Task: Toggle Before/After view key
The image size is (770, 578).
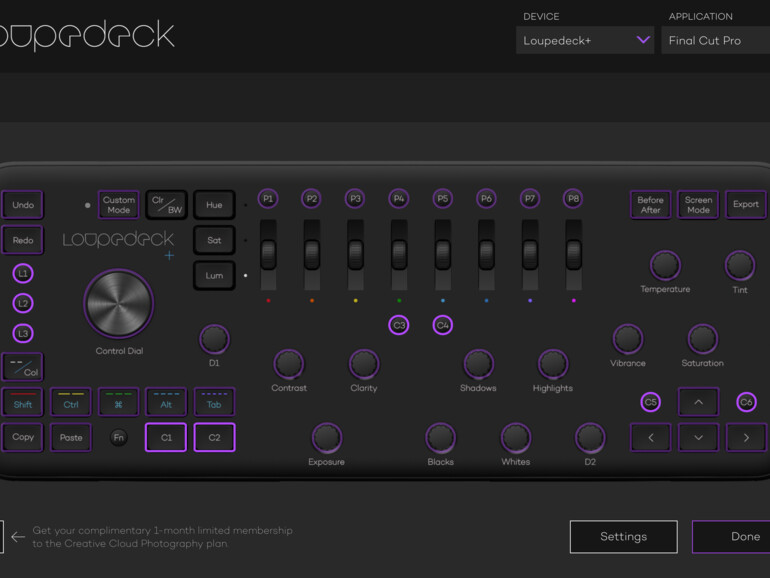Action: [x=650, y=205]
